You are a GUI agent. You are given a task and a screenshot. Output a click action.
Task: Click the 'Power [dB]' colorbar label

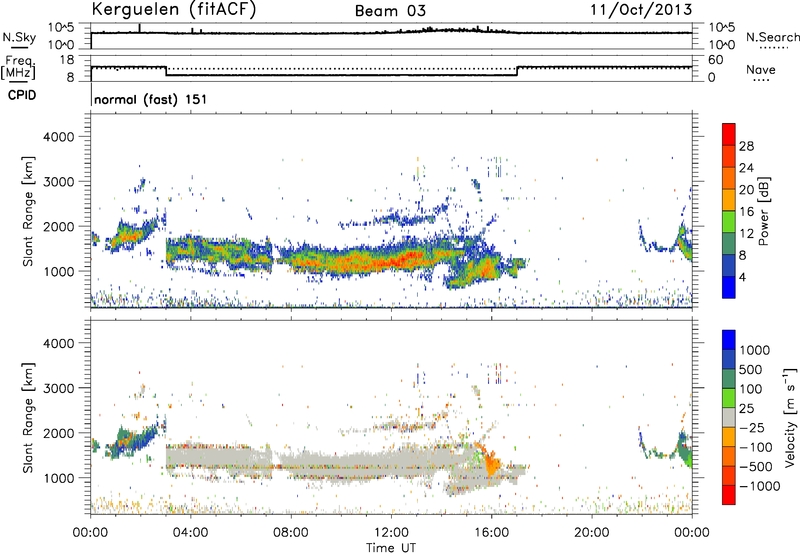coord(764,211)
